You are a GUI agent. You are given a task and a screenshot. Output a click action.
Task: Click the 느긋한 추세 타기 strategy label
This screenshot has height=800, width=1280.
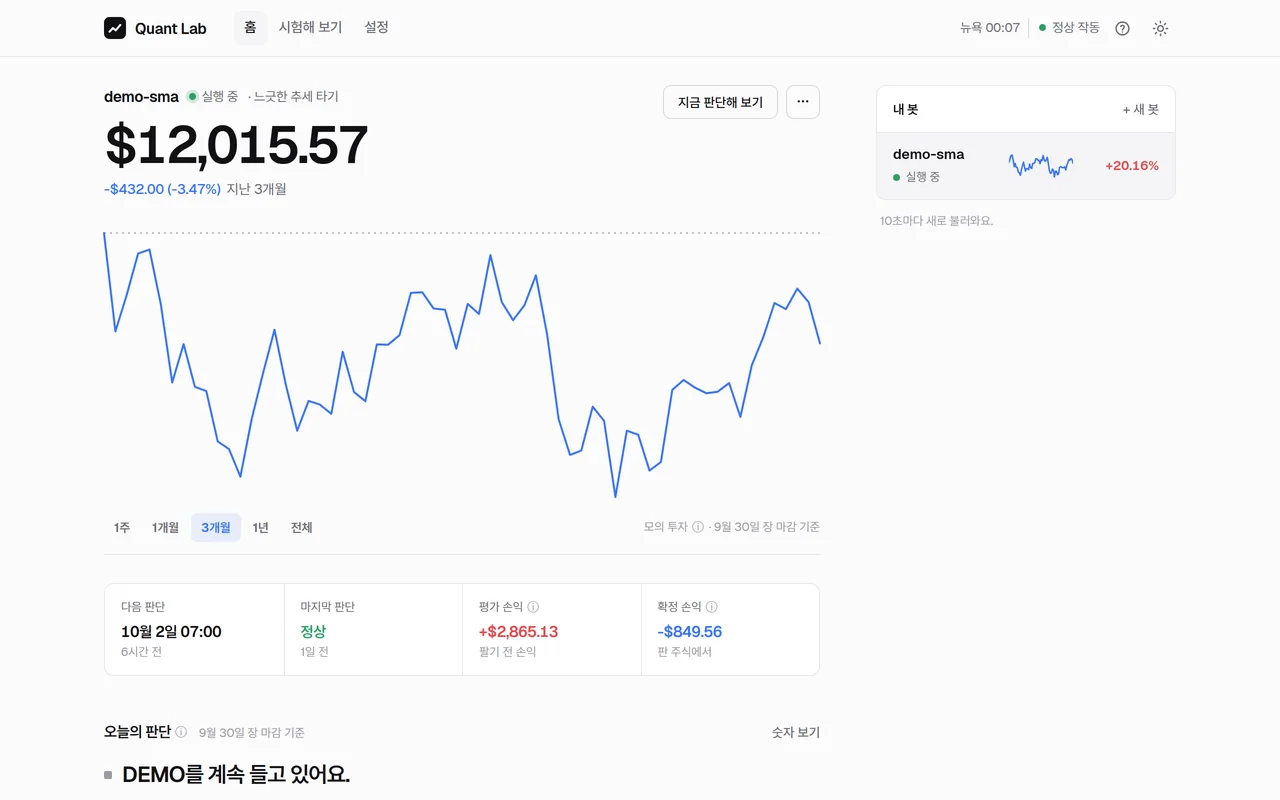click(296, 97)
